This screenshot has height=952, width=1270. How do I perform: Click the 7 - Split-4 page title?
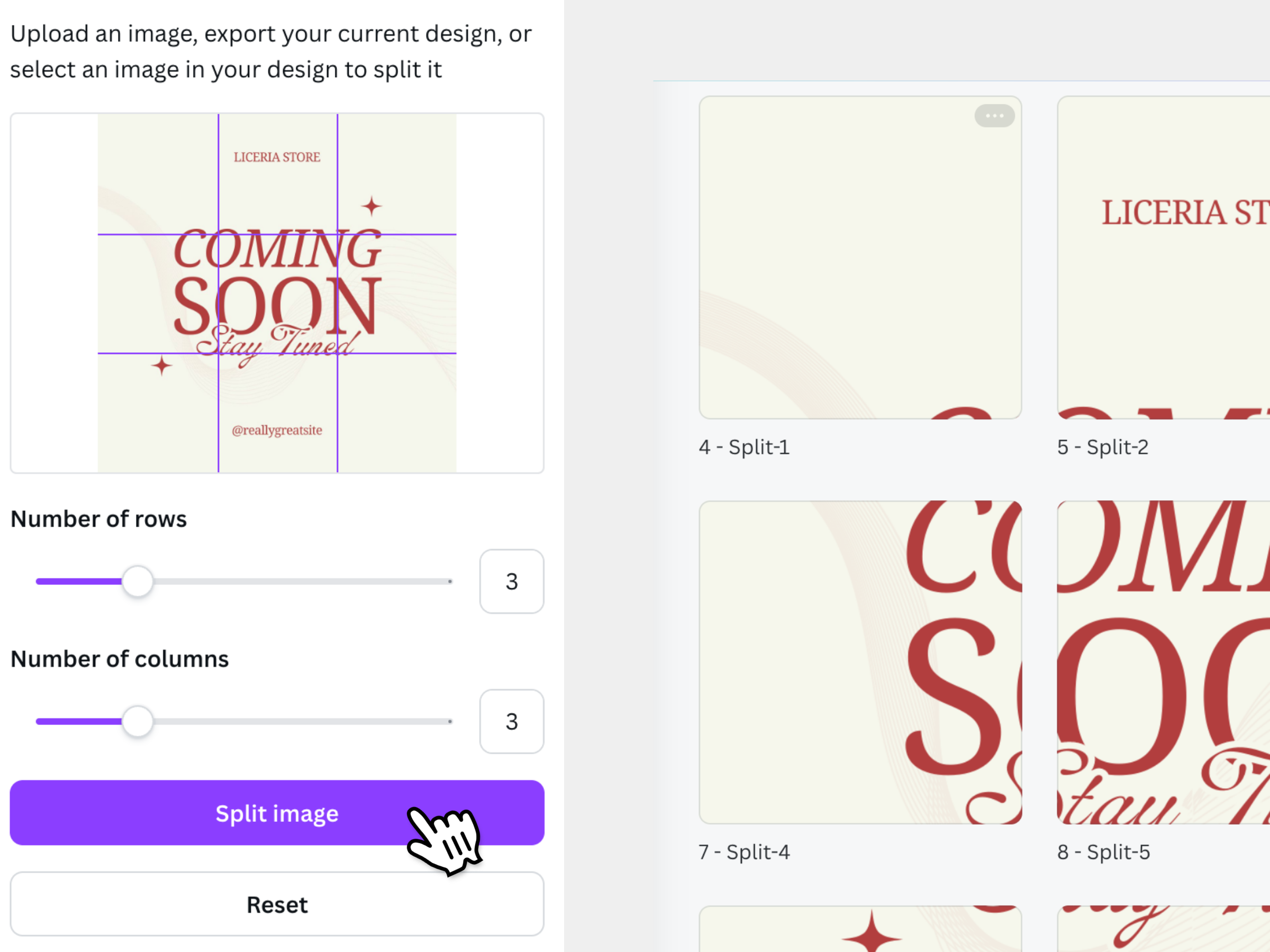(744, 852)
